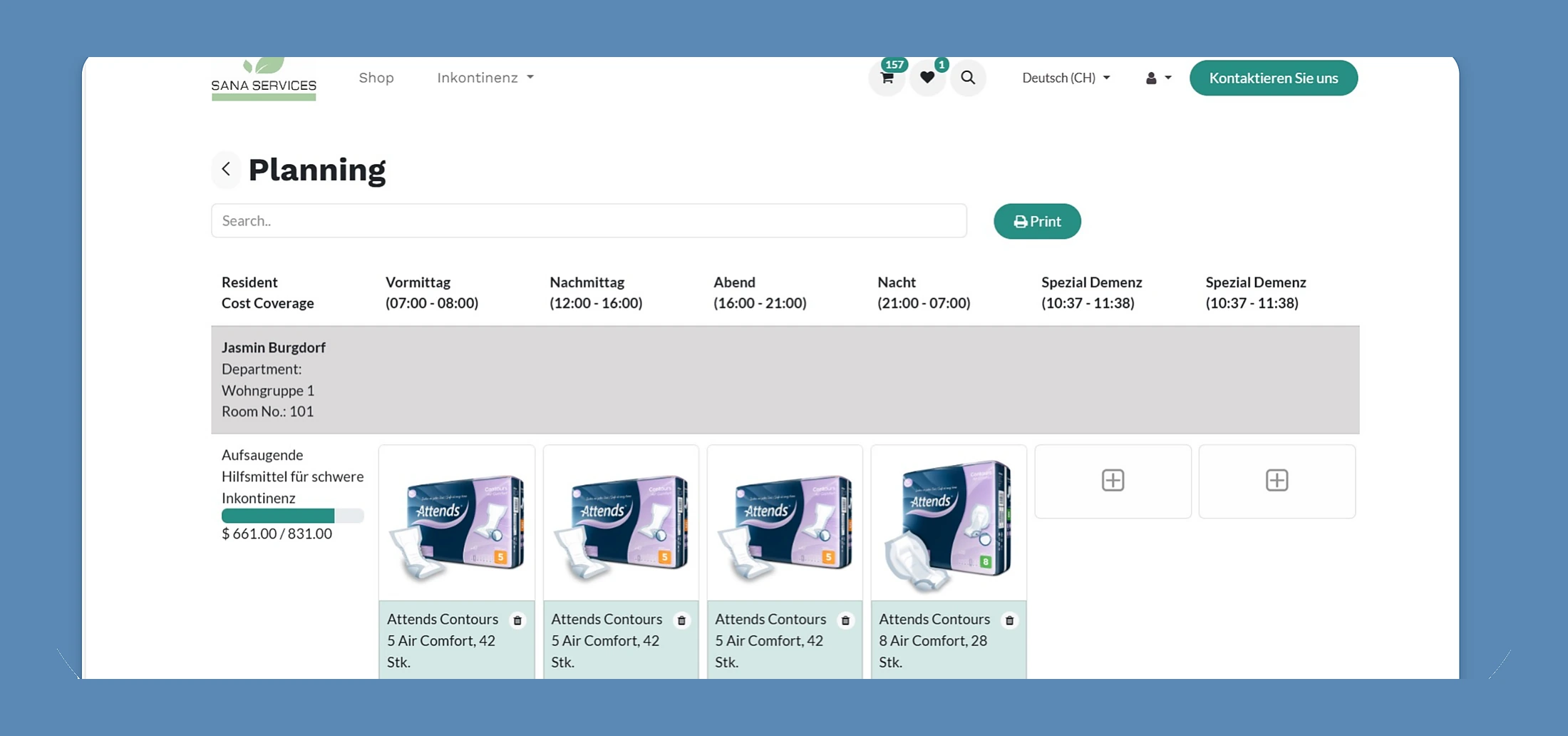Click the cost coverage progress bar

[x=292, y=516]
